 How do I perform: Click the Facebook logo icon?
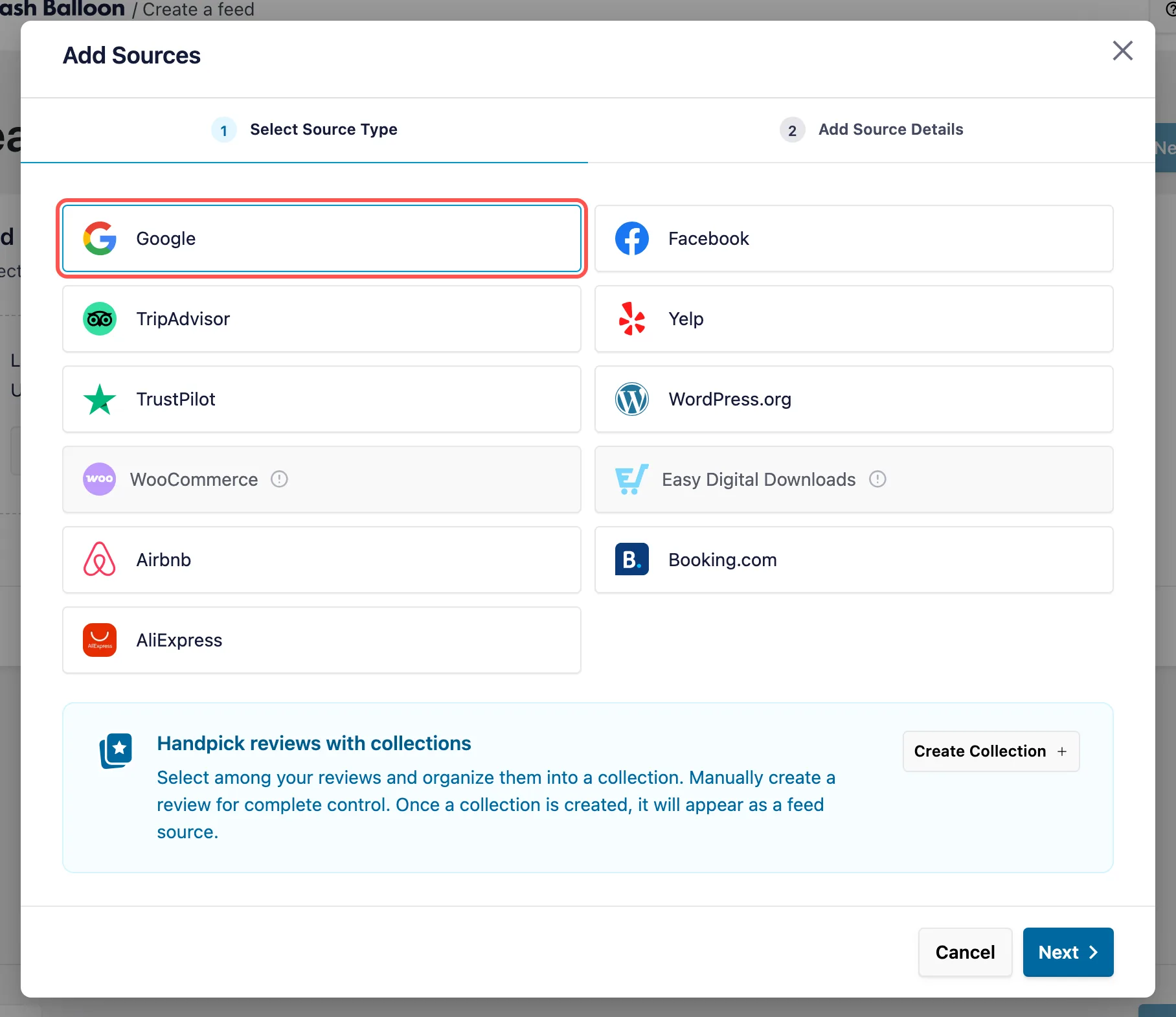(632, 238)
